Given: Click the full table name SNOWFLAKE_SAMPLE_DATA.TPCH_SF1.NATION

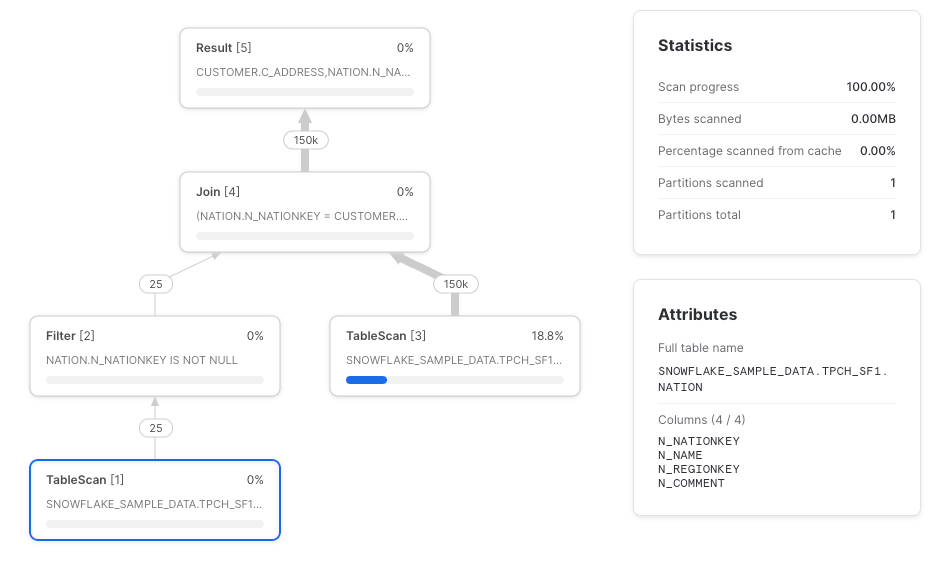Looking at the screenshot, I should click(x=773, y=379).
